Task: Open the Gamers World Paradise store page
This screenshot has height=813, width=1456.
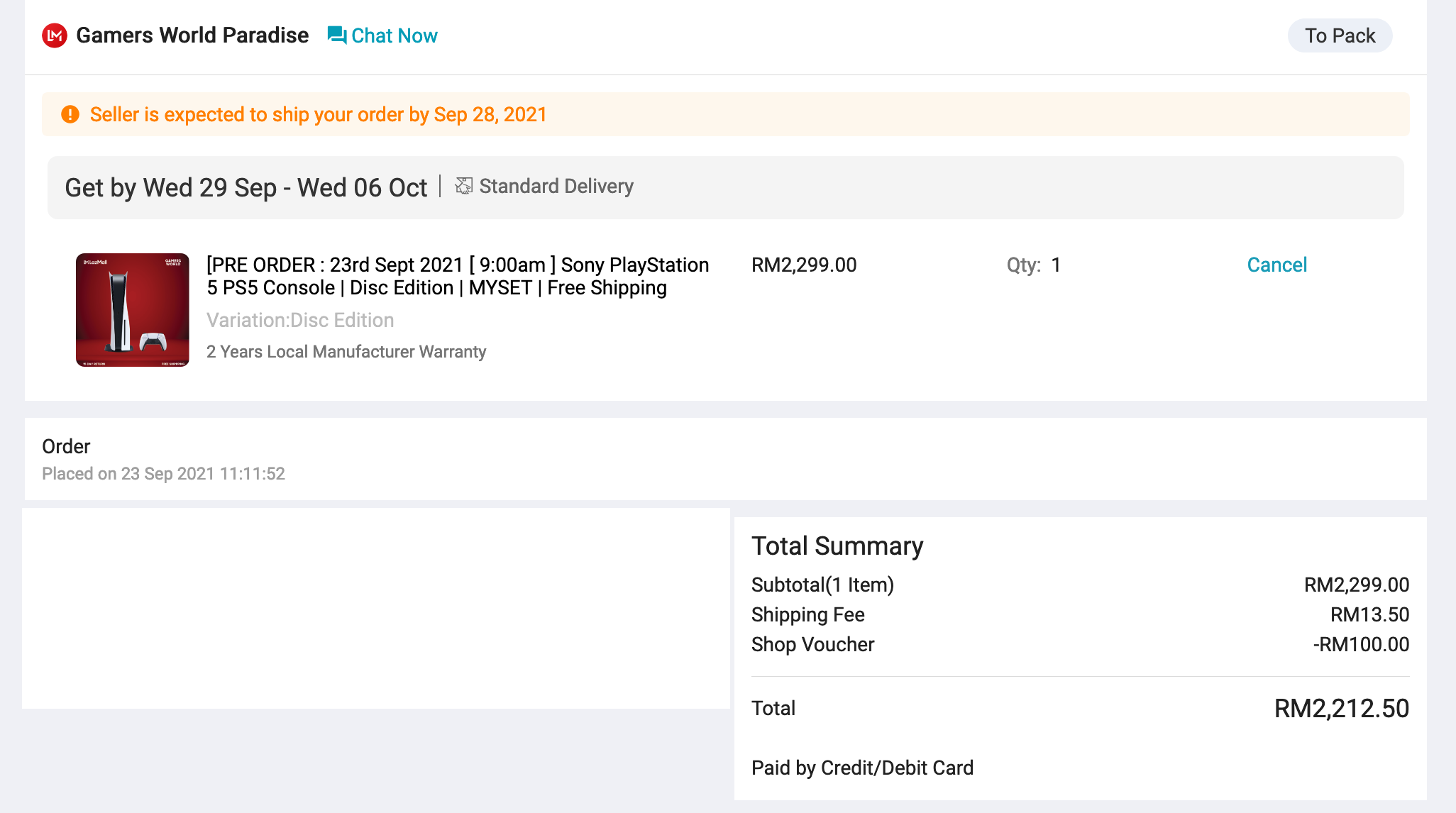Action: pos(192,35)
